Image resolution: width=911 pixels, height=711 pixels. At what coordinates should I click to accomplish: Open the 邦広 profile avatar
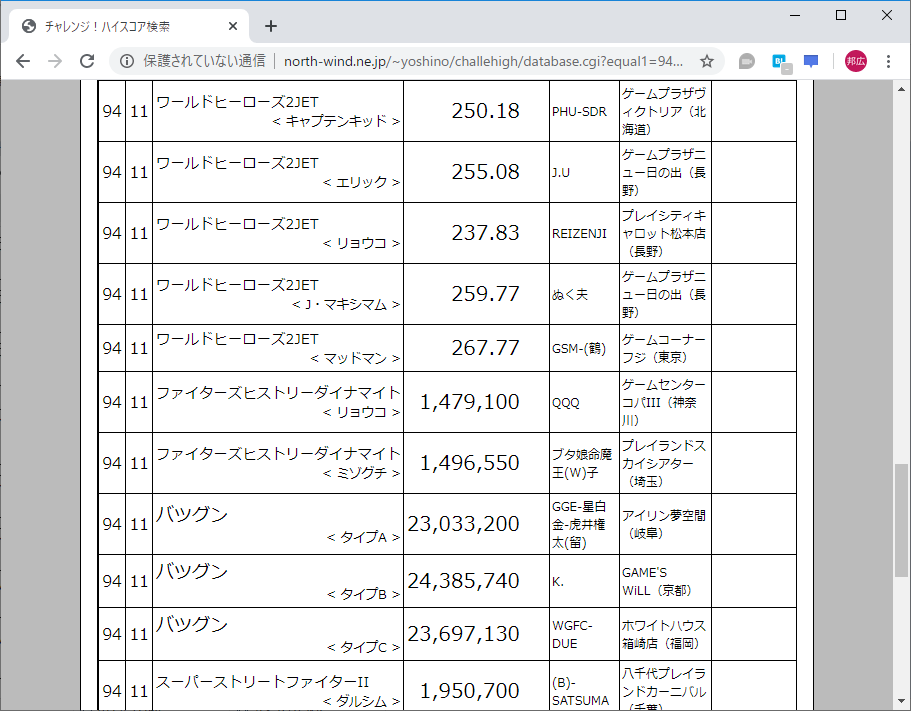pyautogui.click(x=855, y=60)
